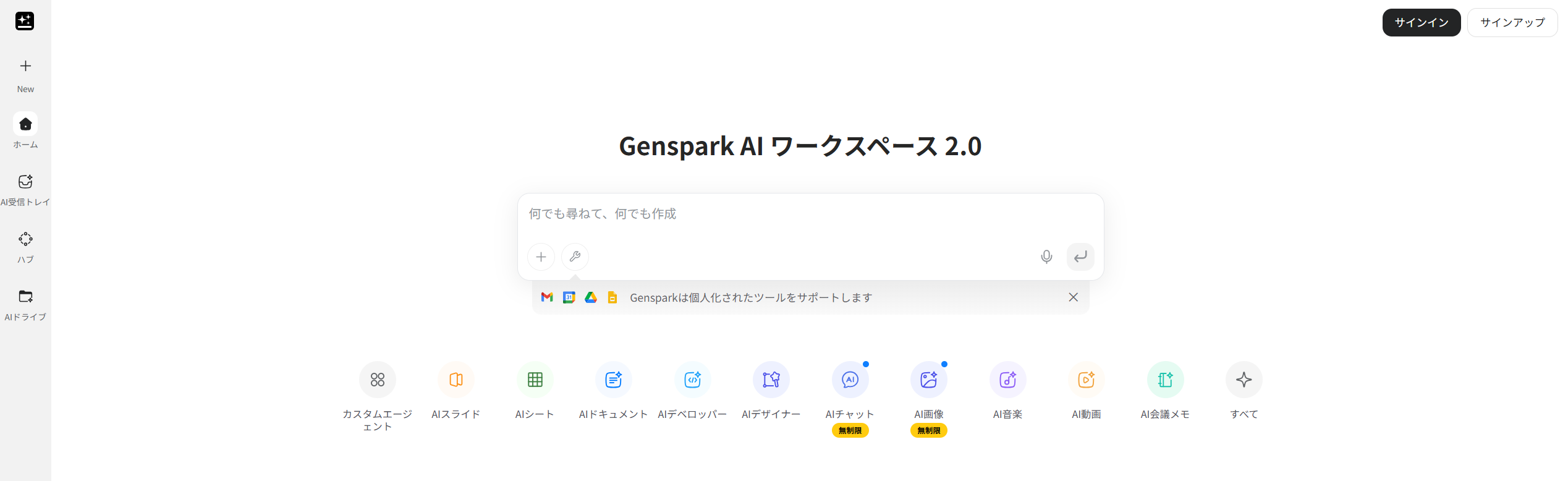Open the カスタムエージェント custom agent tool
The width and height of the screenshot is (1568, 481).
click(x=377, y=380)
